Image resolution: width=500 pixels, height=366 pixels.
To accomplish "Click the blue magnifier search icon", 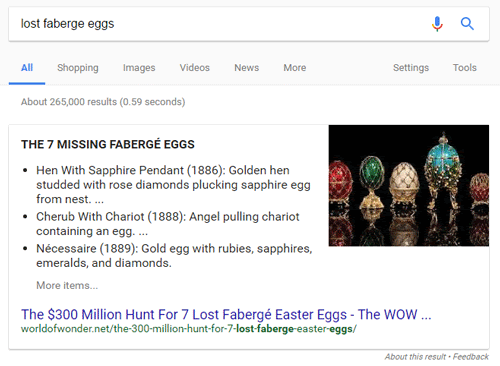I will [467, 24].
